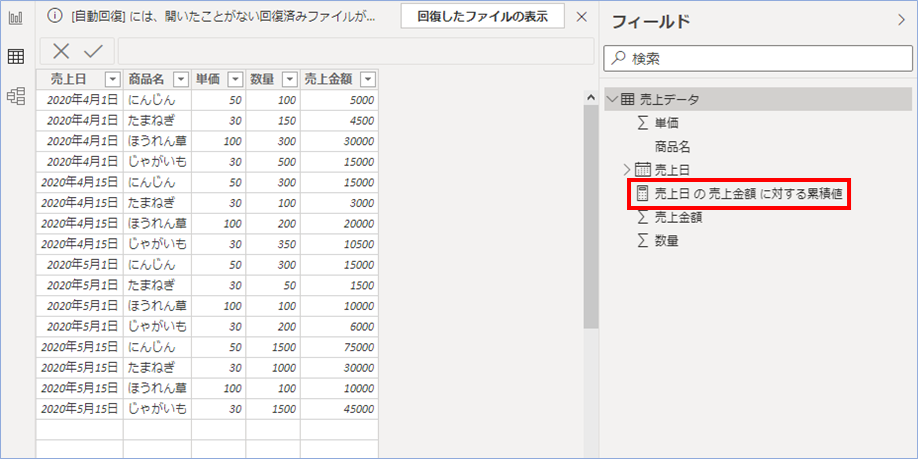918x459 pixels.
Task: Collapse the フィールド pane with the chevron
Action: pos(901,20)
